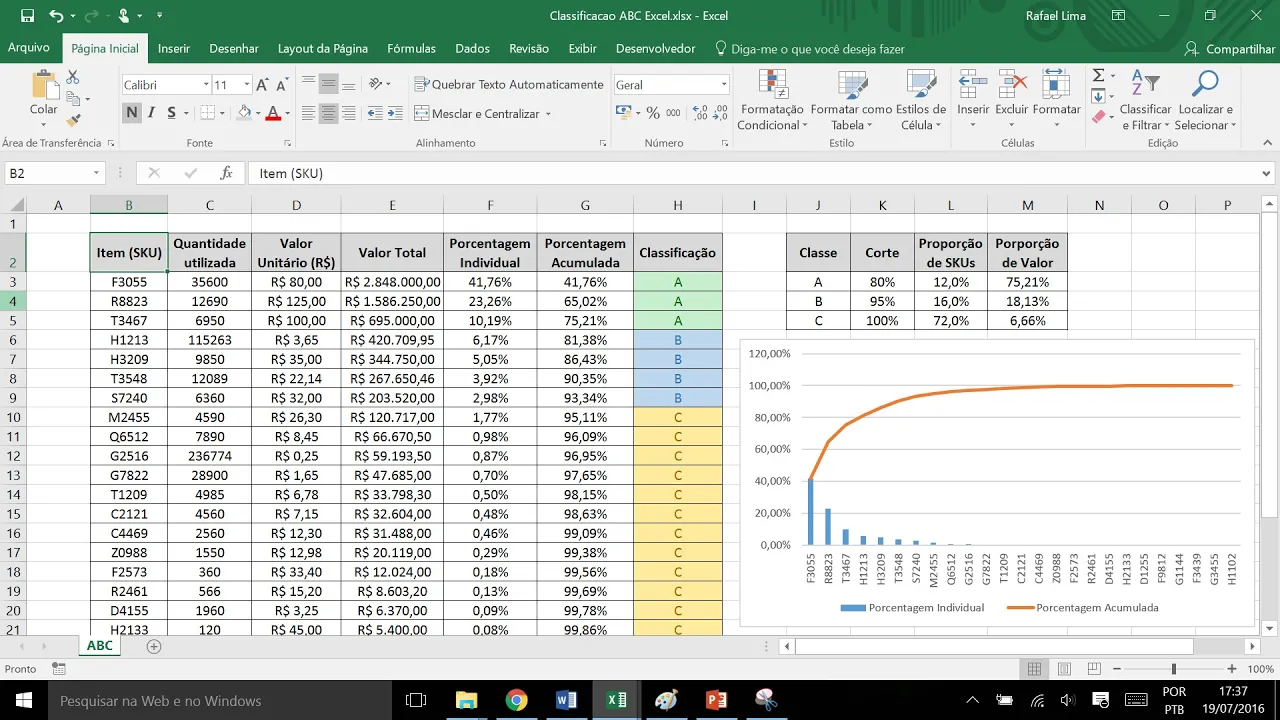Click Diga-me o que você deseja fazer
1280x720 pixels.
(810, 49)
